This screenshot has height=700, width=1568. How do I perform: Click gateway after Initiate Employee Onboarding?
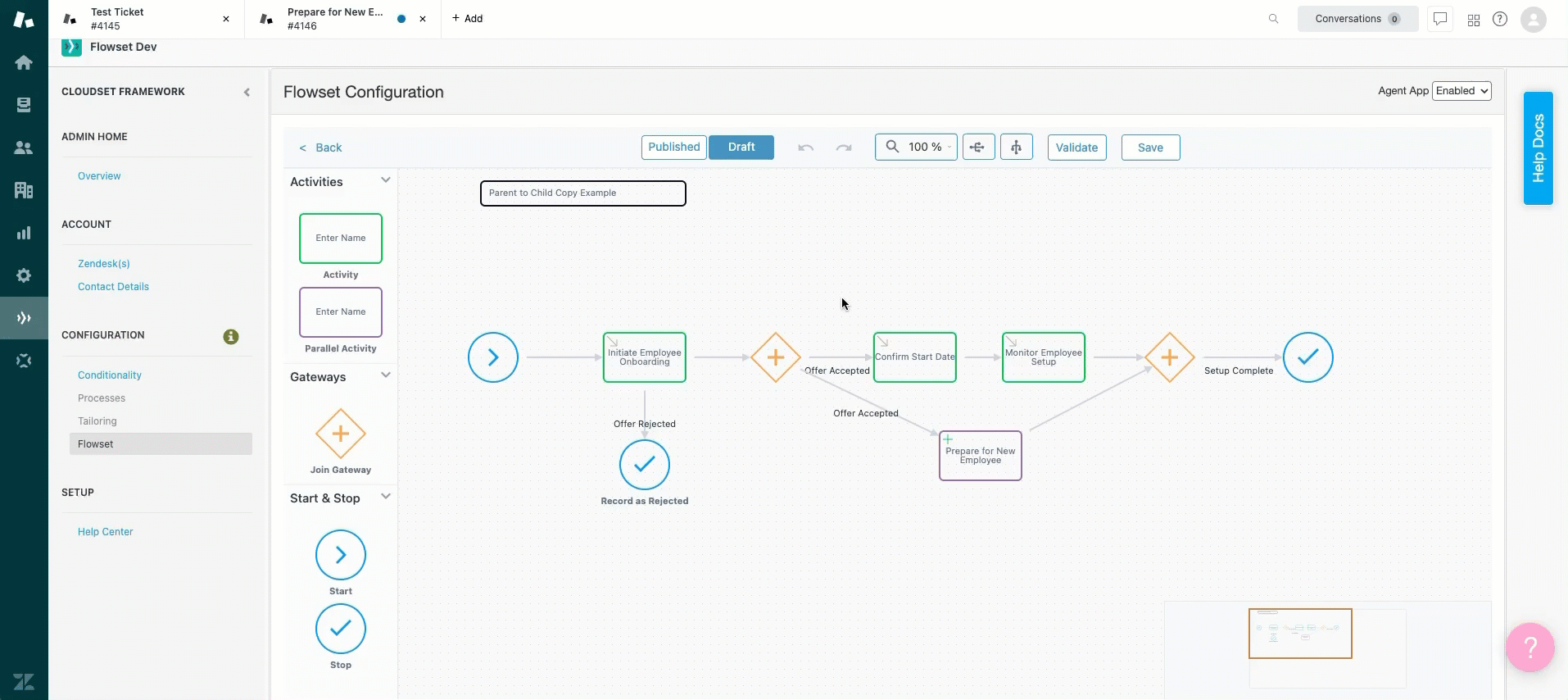[775, 357]
